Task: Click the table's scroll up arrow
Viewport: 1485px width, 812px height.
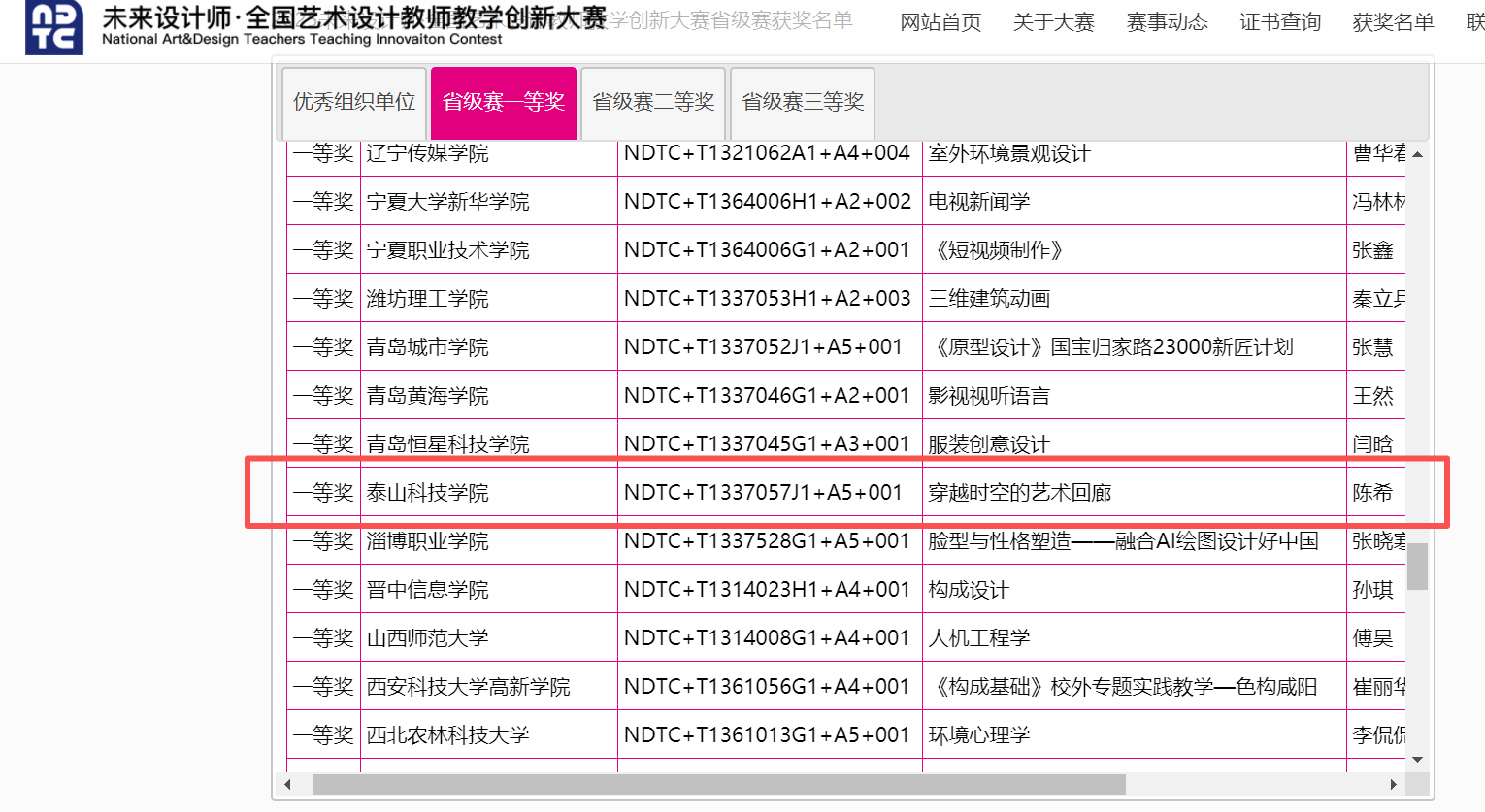Action: click(x=1417, y=154)
